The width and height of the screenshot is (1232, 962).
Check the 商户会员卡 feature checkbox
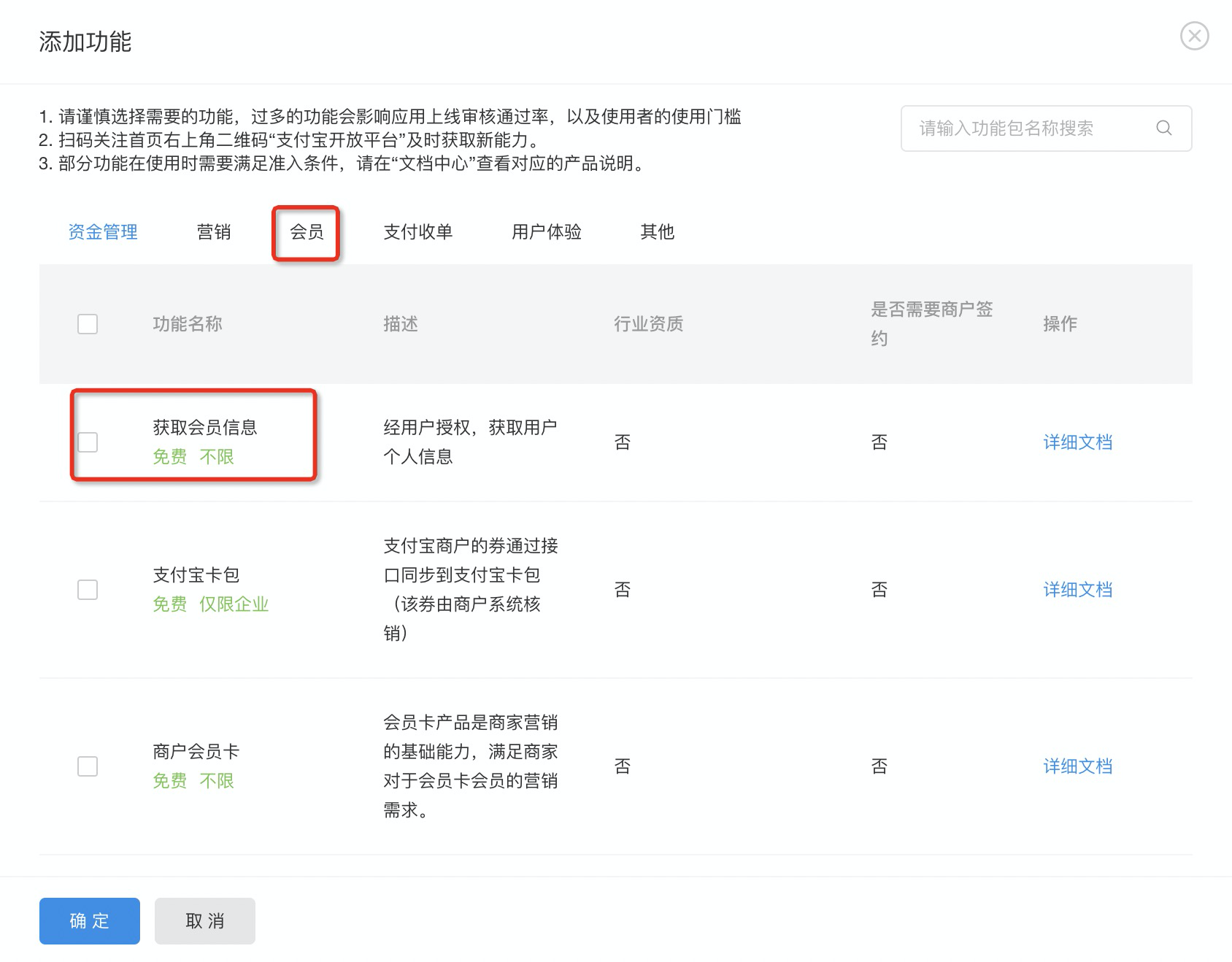point(88,766)
